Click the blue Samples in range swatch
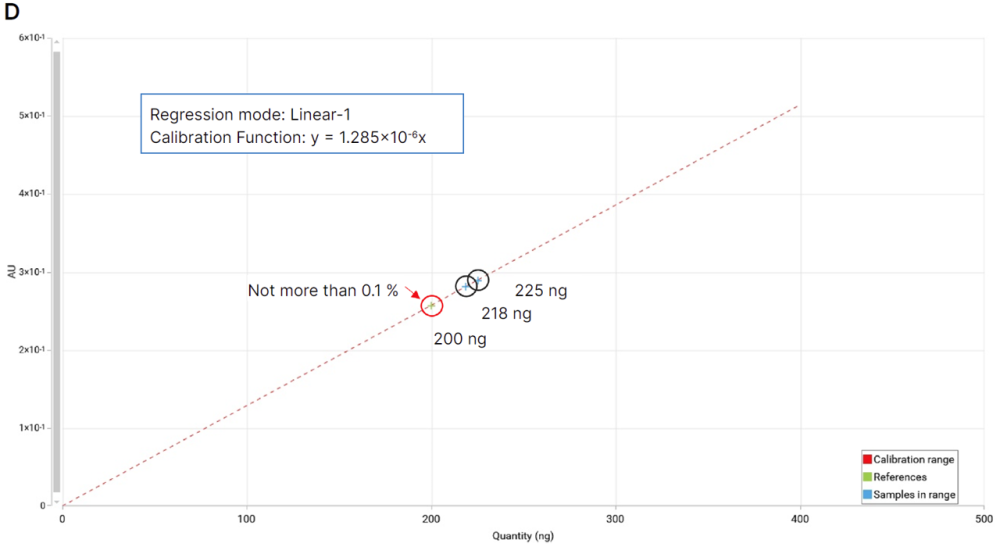The image size is (1000, 547). click(867, 495)
